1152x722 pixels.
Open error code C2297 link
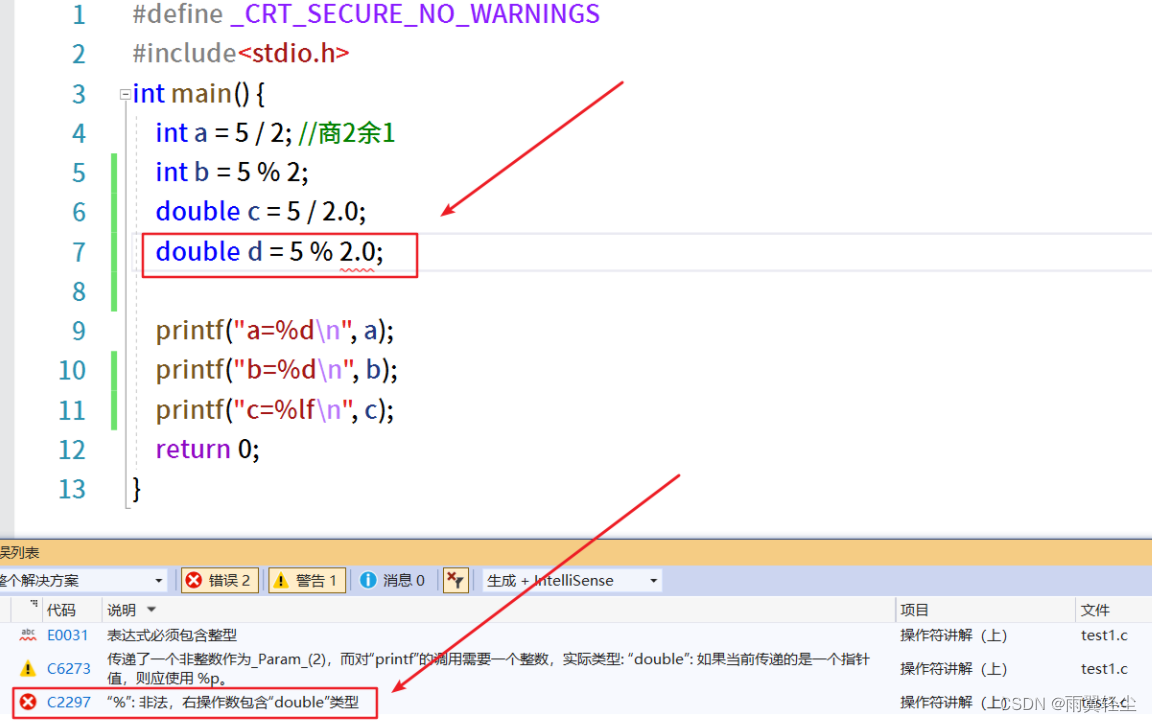(68, 702)
